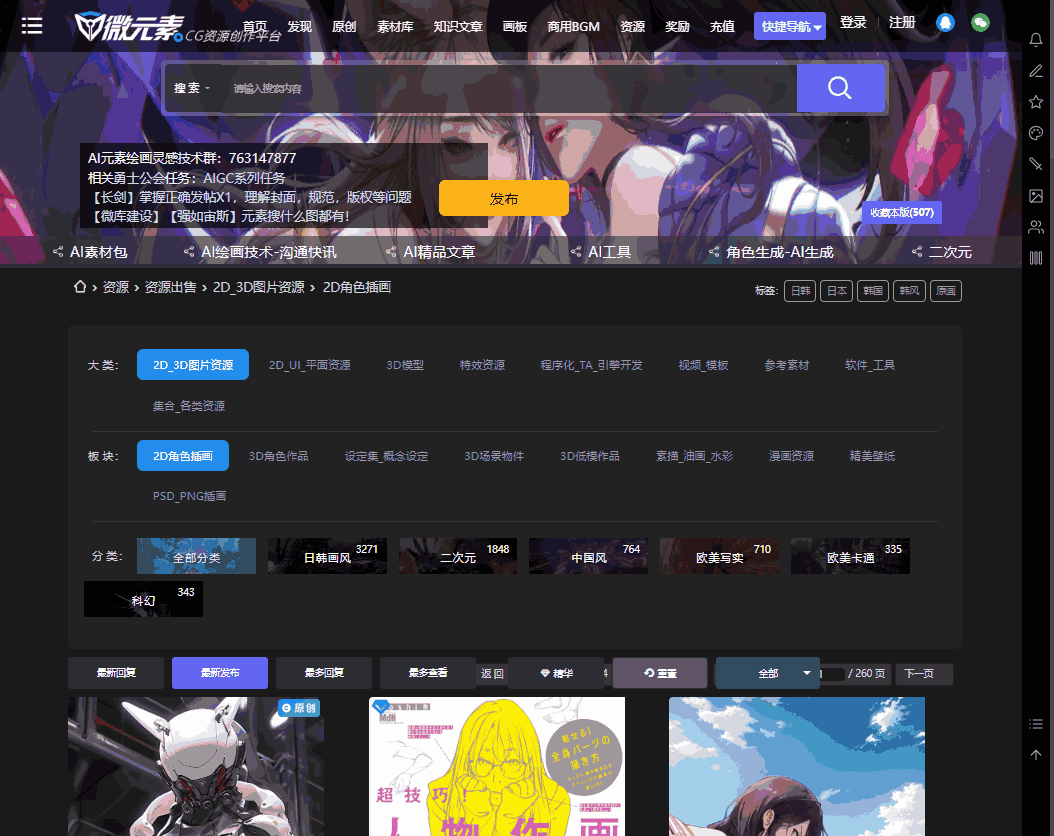Select the 设定集_概念设定 section
1054x836 pixels.
[x=387, y=456]
